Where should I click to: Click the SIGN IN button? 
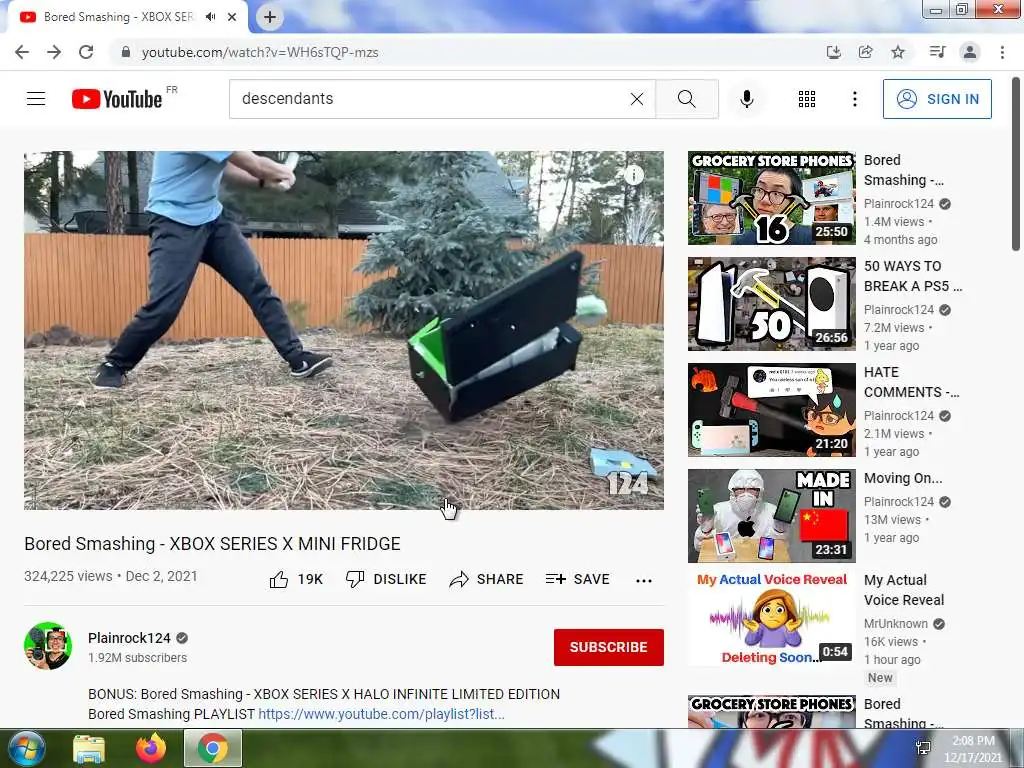937,99
